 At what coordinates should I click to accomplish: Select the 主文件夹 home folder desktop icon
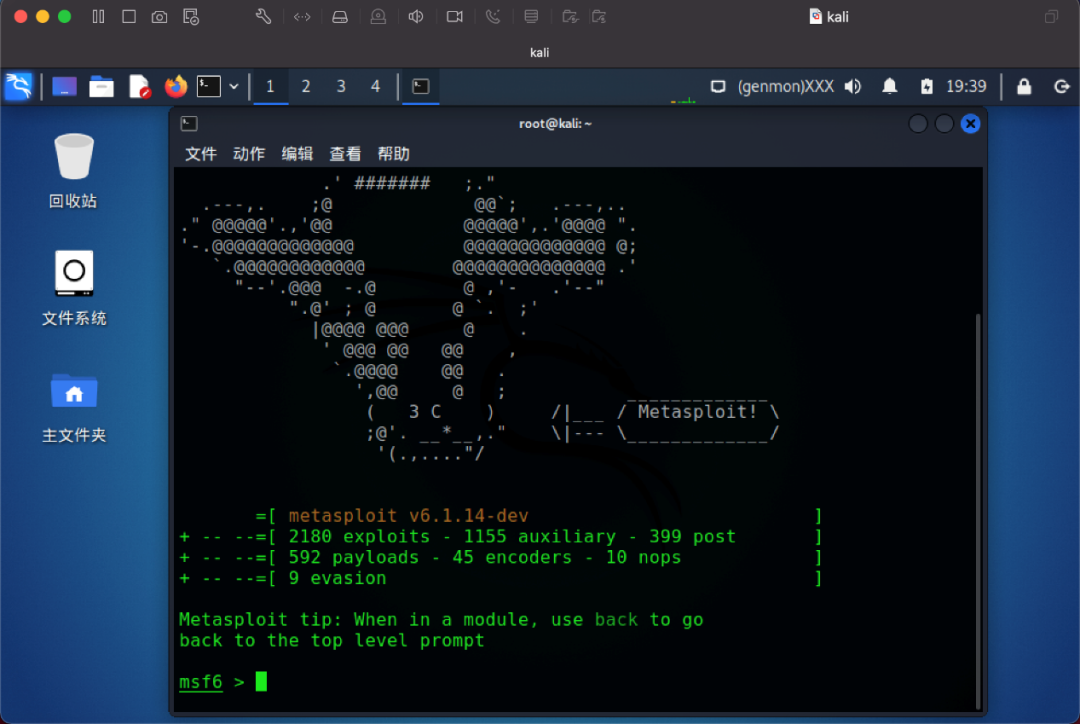pos(74,406)
